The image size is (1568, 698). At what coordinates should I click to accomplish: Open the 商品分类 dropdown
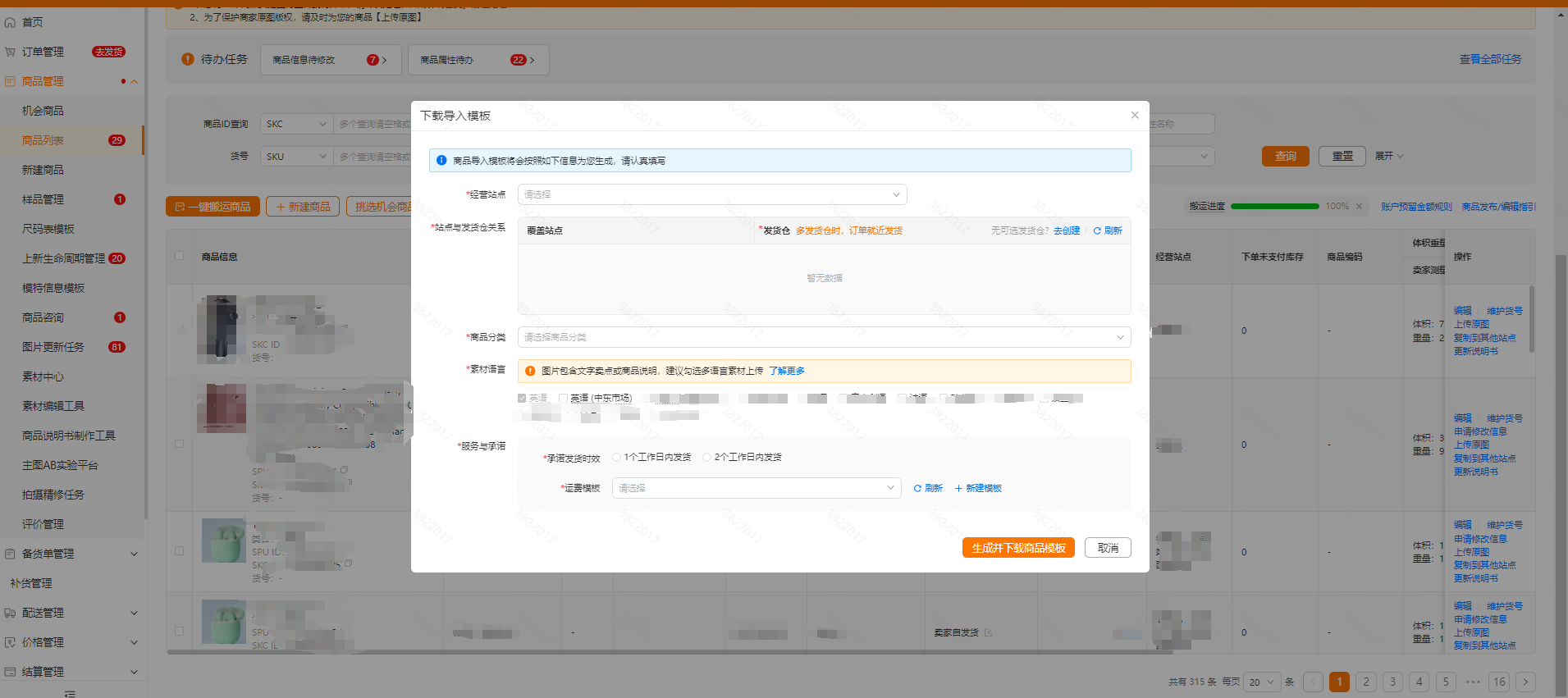point(824,337)
